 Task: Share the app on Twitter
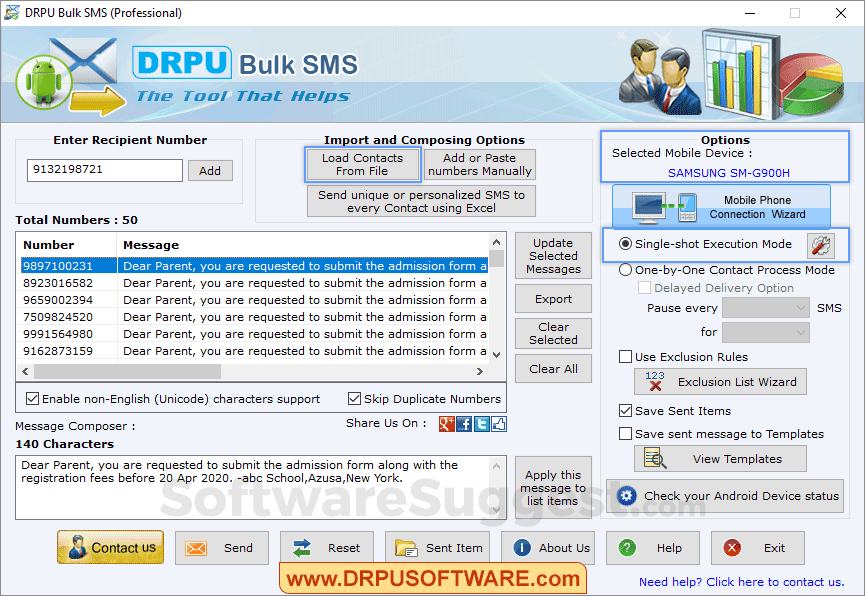tap(480, 425)
